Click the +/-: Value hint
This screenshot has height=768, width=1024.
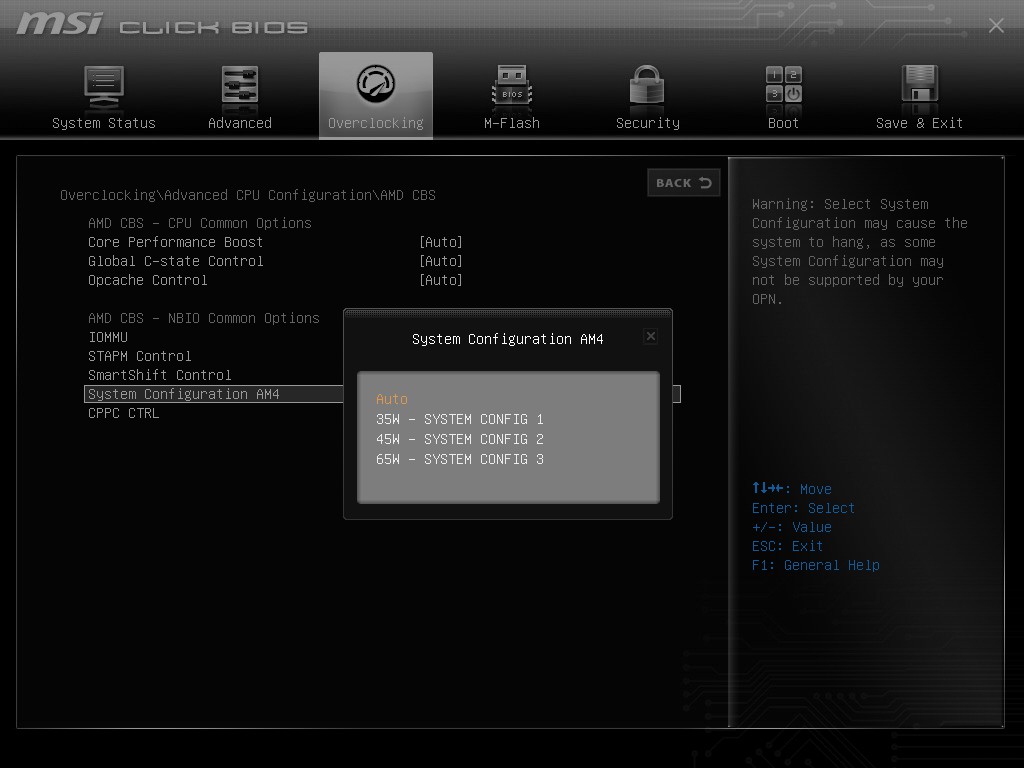pyautogui.click(x=792, y=528)
